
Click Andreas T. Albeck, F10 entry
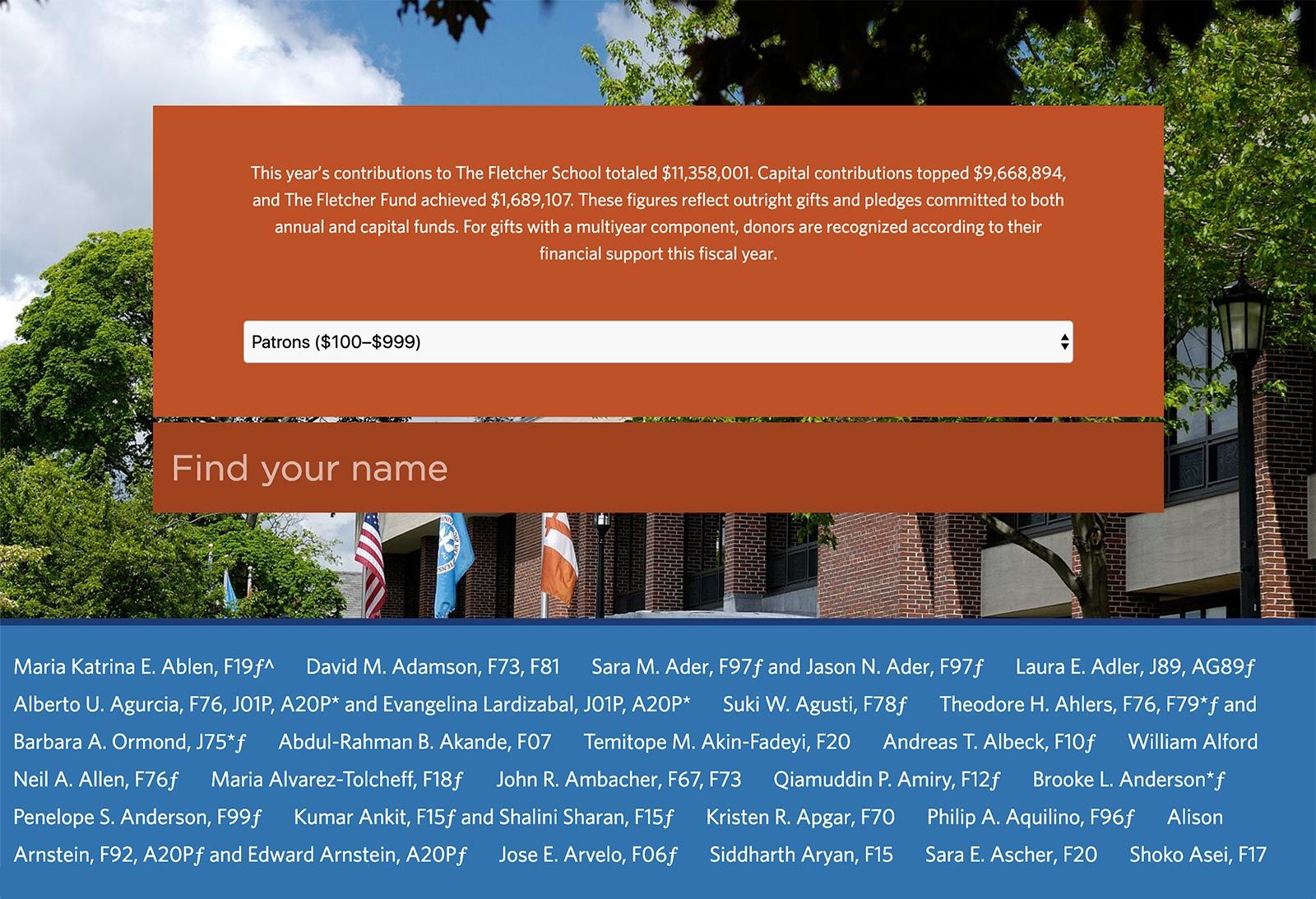point(989,742)
